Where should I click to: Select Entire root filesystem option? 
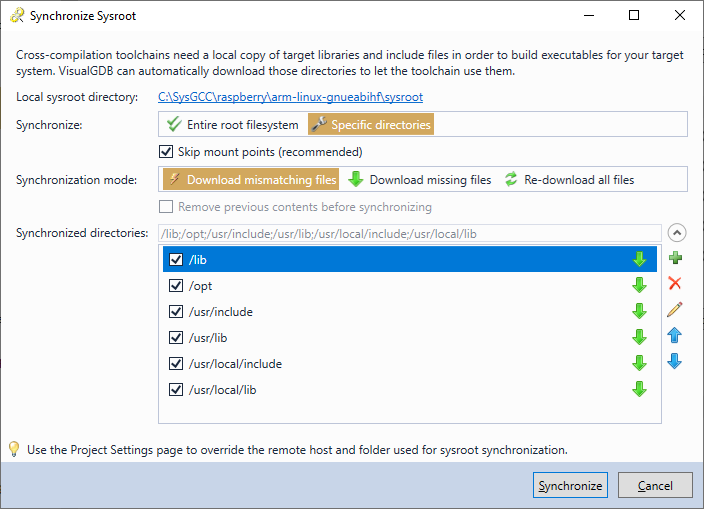point(232,124)
